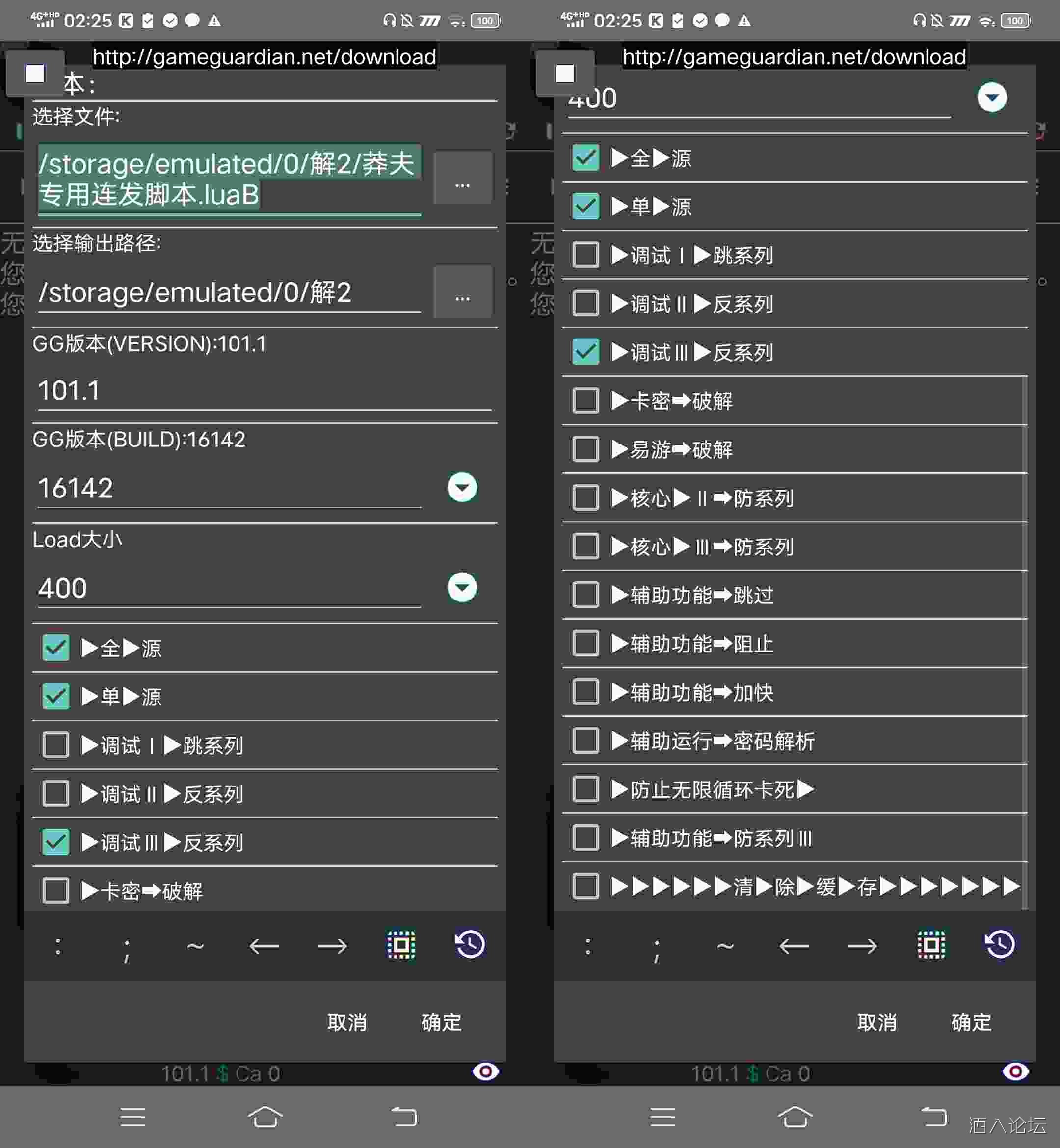
Task: Click the white stop square icon at top left
Action: pyautogui.click(x=35, y=74)
